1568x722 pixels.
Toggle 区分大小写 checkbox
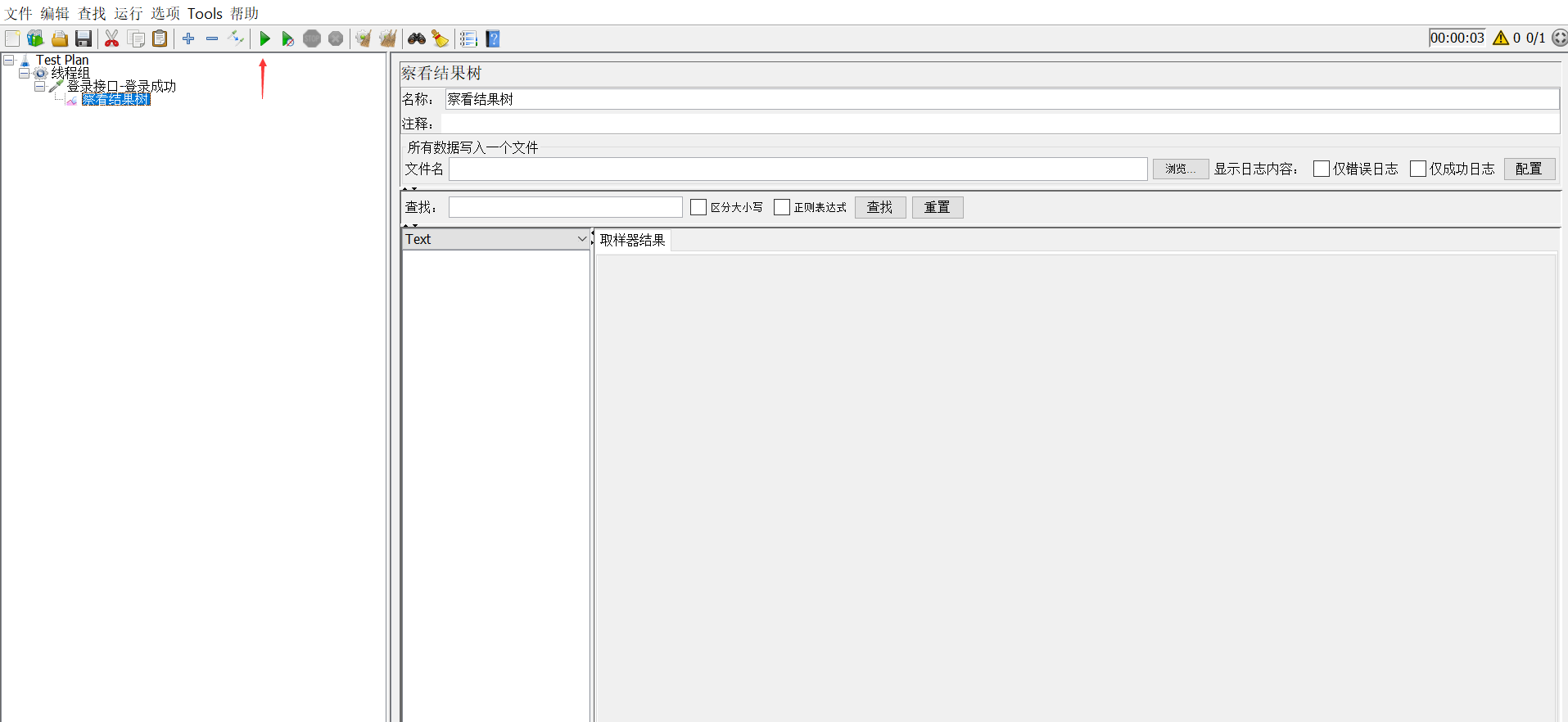(698, 207)
